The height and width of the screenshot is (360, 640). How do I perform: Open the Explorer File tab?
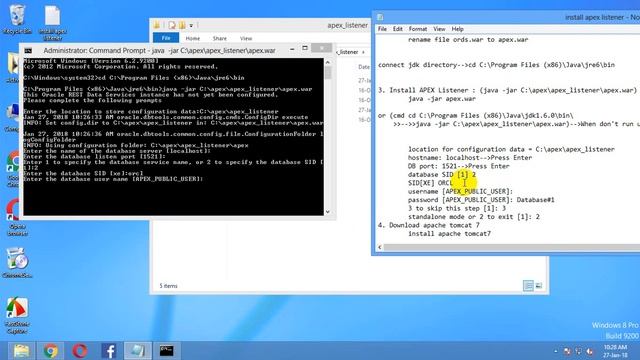166,38
